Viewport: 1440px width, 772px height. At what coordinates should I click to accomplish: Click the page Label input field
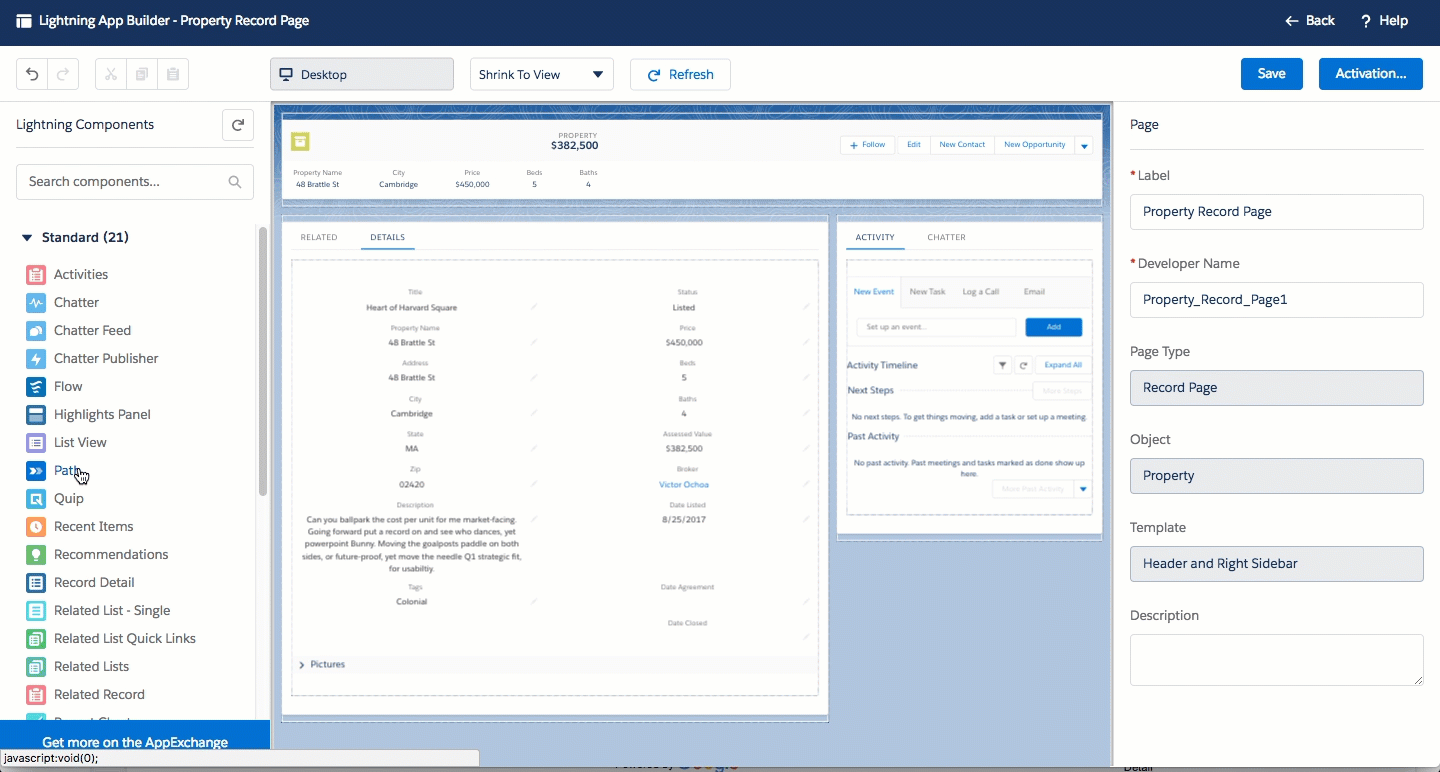pos(1276,212)
